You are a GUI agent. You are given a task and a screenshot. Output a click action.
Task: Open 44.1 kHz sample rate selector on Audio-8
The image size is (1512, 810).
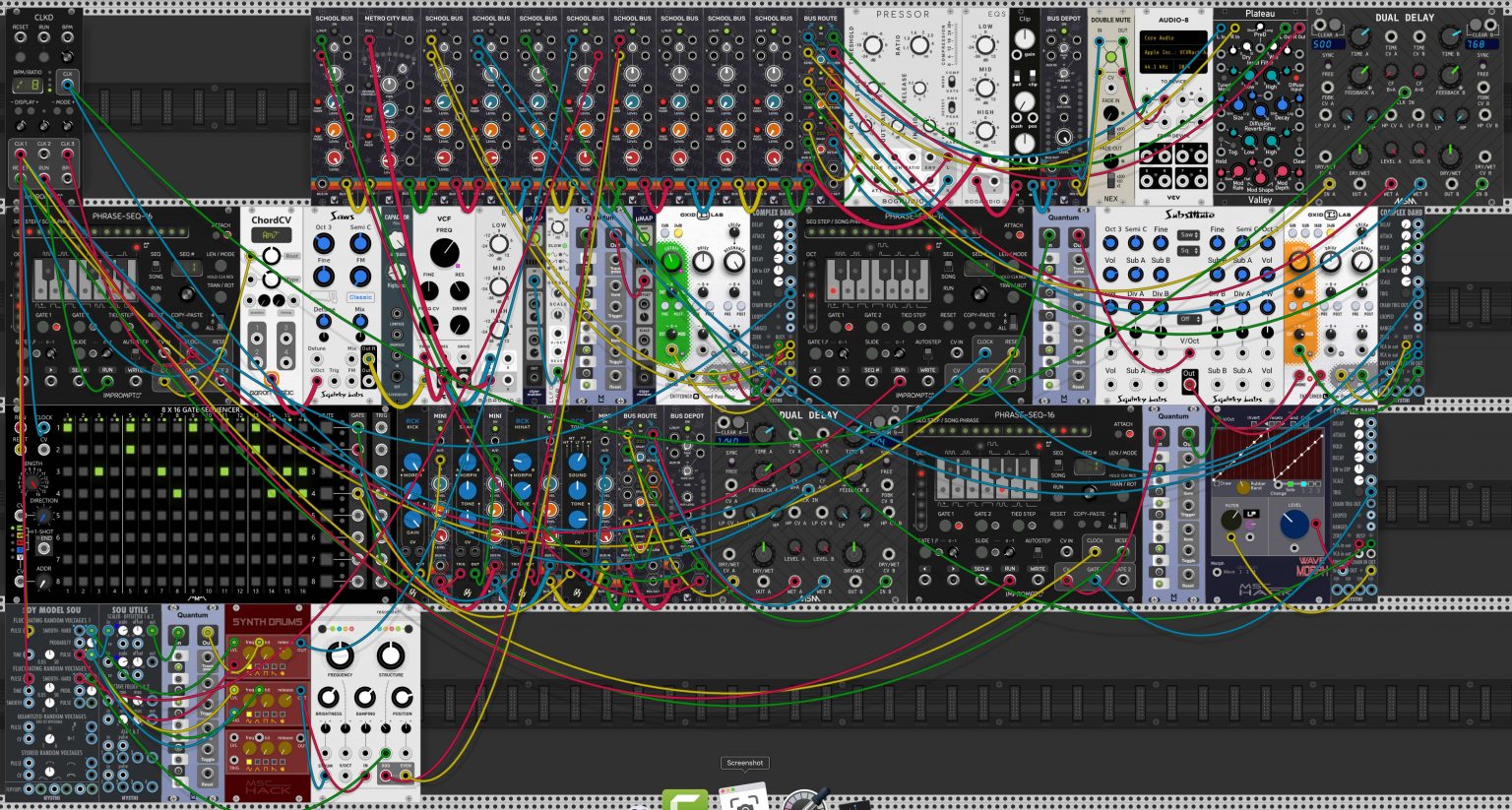point(1158,67)
